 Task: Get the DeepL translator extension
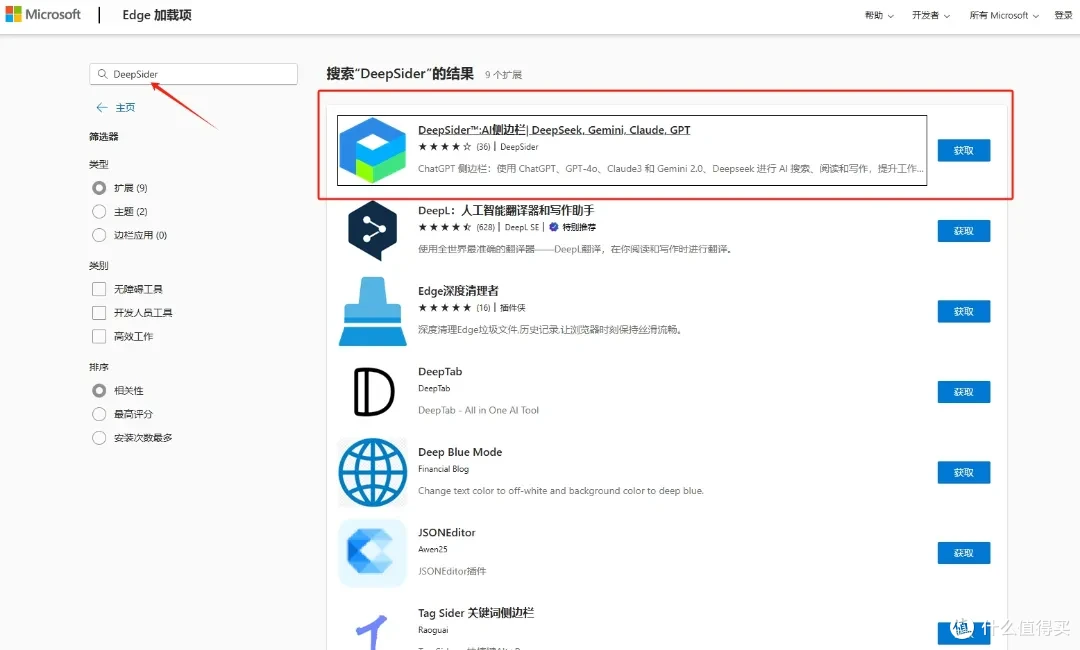point(964,231)
